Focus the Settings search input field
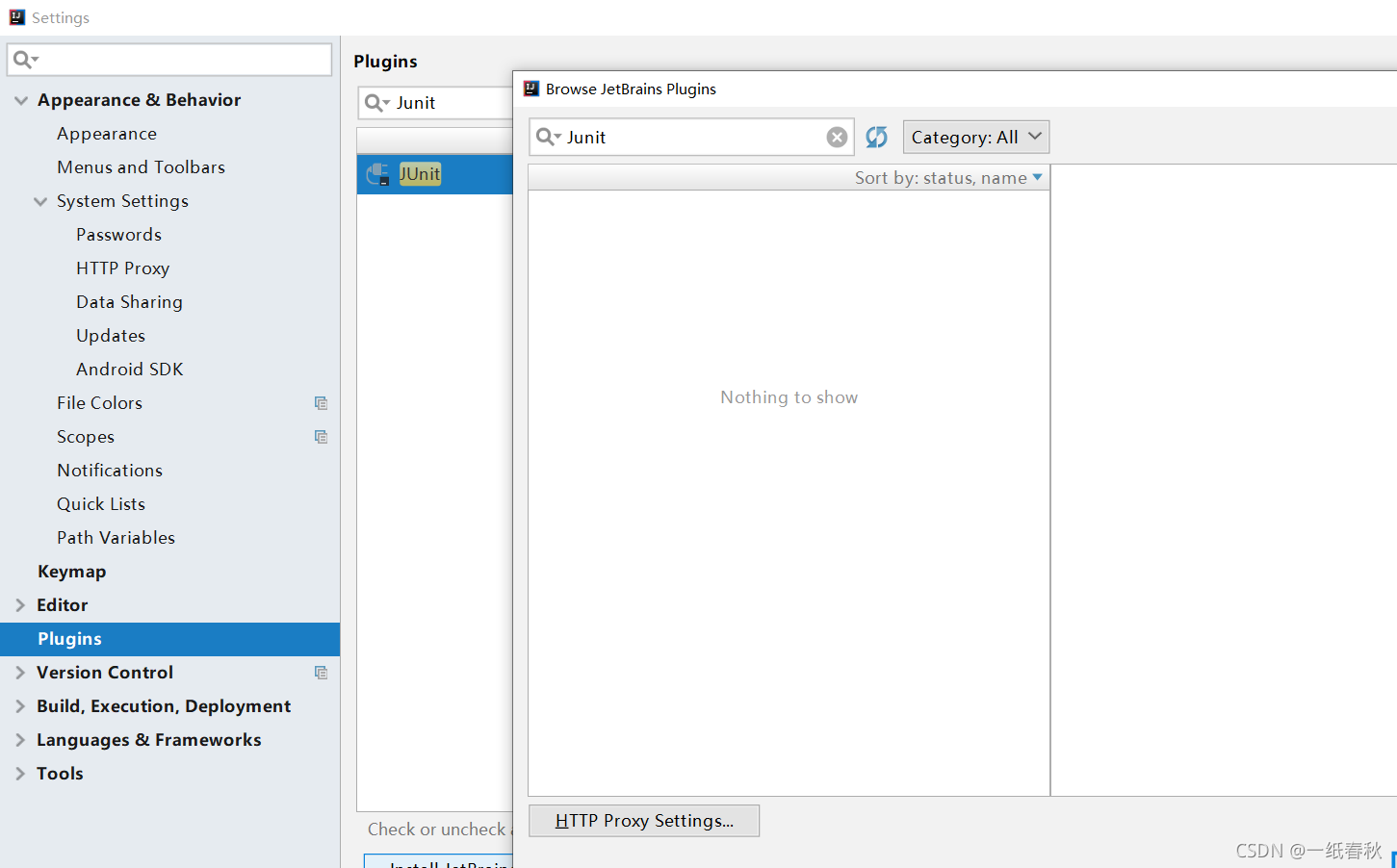Viewport: 1397px width, 868px height. [169, 60]
